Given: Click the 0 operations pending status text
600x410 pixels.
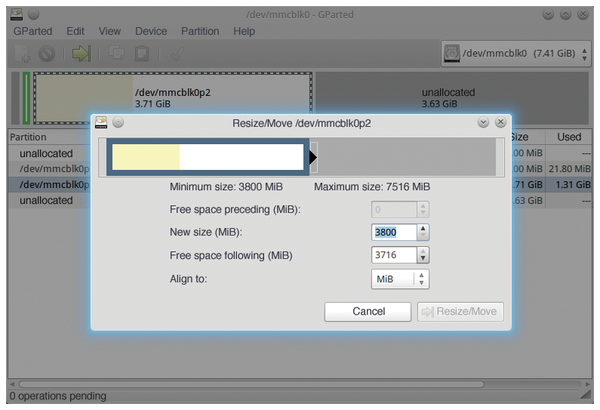Looking at the screenshot, I should tap(58, 396).
